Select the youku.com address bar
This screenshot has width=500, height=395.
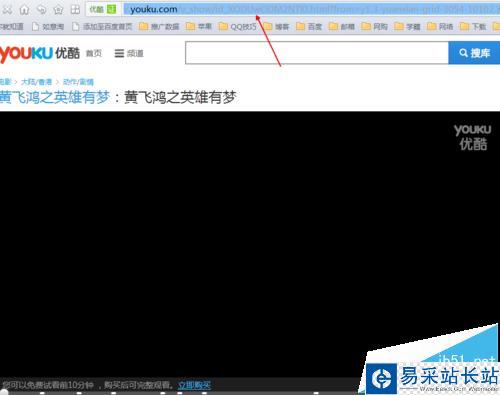312,9
